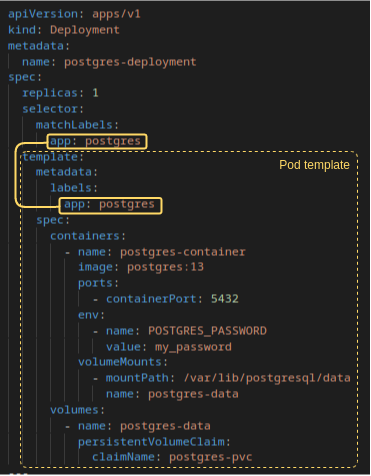Click the ports key
Viewport: 371px width, 476px height.
[95, 283]
